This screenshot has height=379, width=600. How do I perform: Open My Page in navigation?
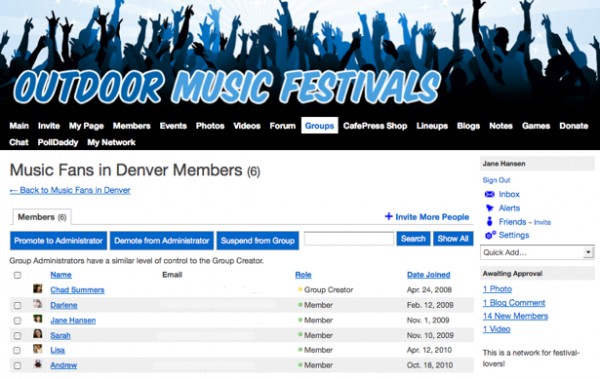tap(86, 126)
